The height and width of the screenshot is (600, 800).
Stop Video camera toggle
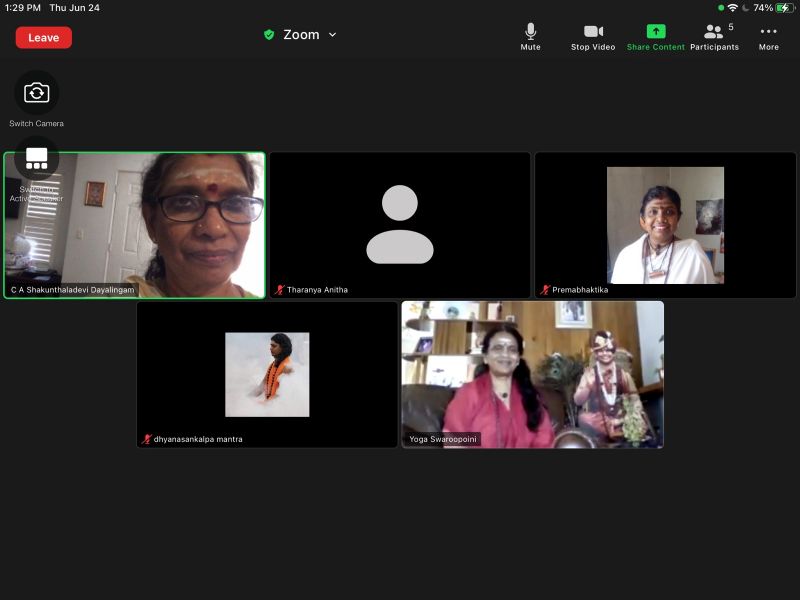(593, 36)
